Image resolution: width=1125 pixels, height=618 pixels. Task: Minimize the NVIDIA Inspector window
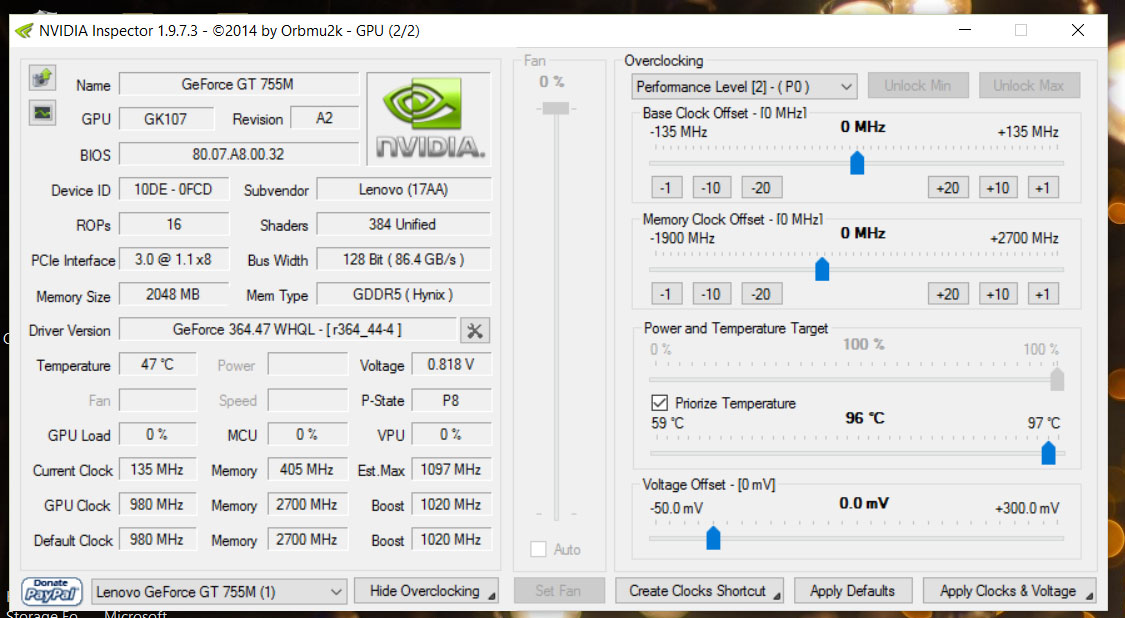click(964, 30)
